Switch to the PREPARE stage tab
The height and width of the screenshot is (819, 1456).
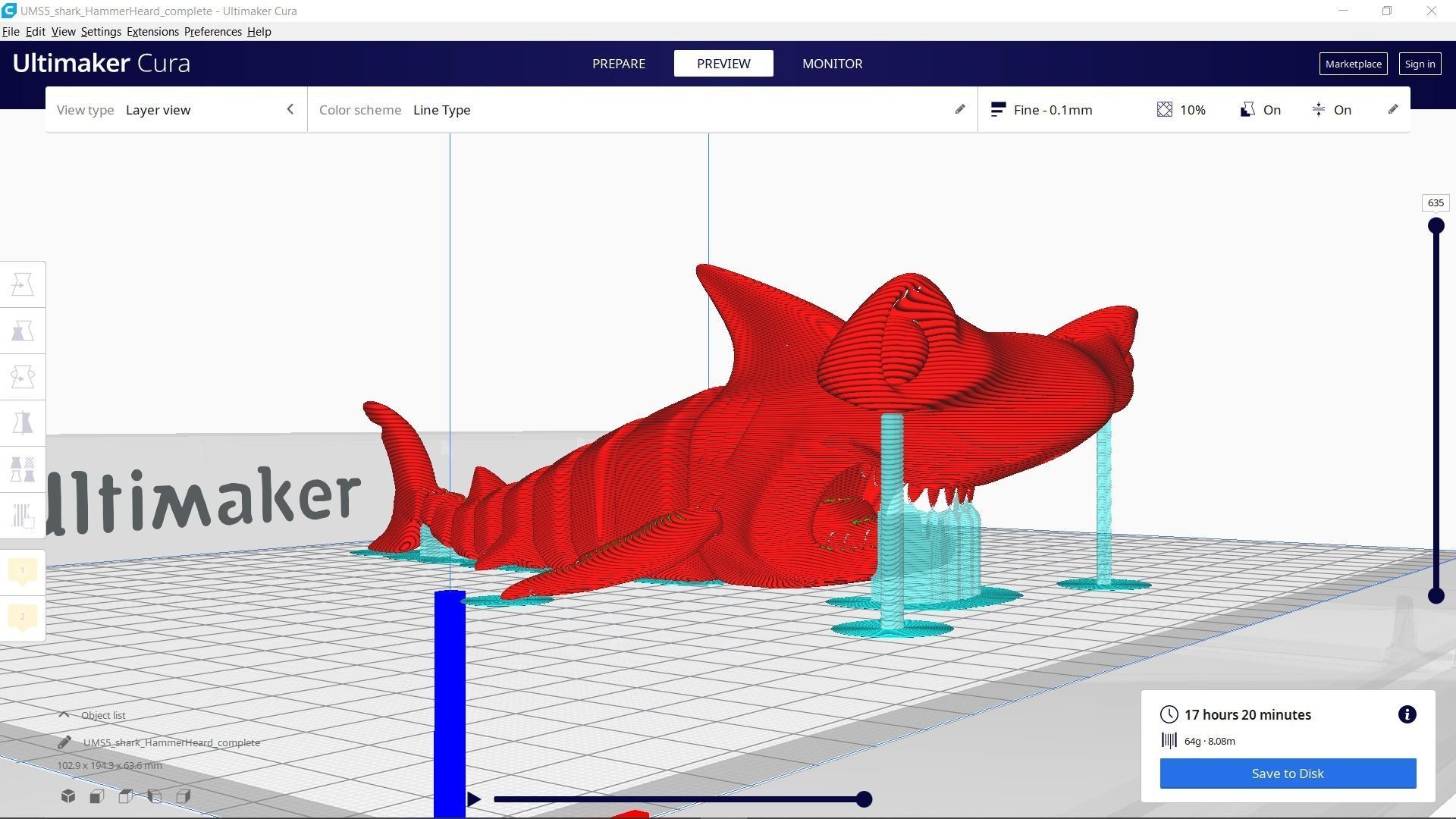pyautogui.click(x=619, y=64)
